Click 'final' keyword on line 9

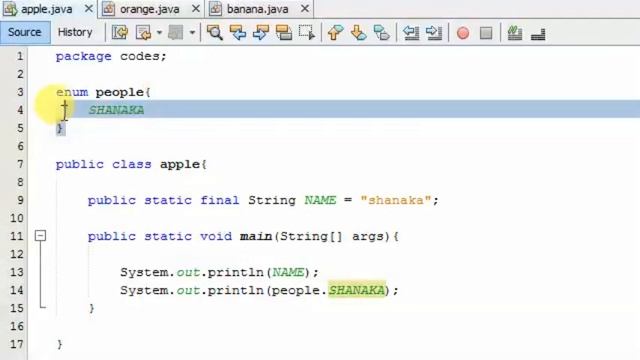pos(220,200)
